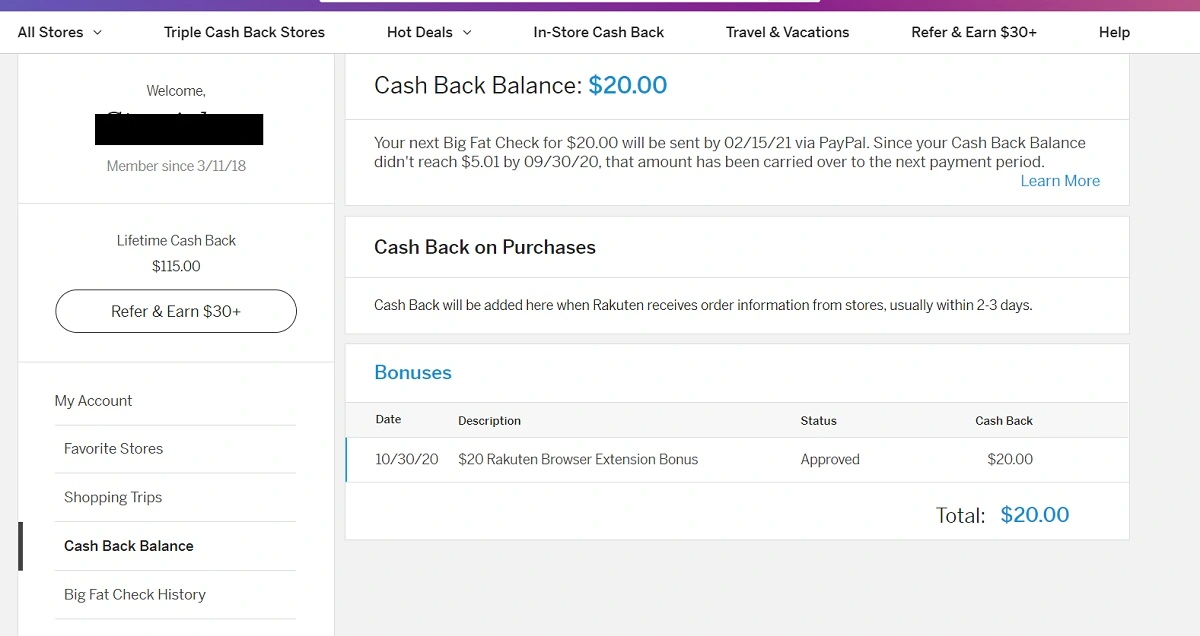
Task: Click the Learn More link
Action: pyautogui.click(x=1060, y=181)
